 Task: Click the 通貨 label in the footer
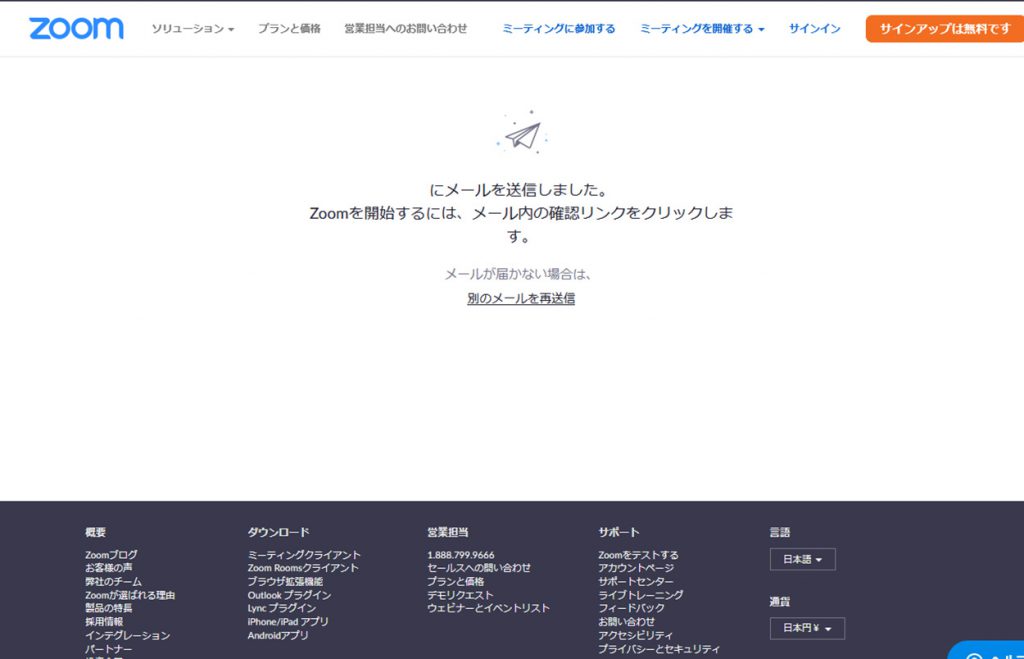coord(780,602)
